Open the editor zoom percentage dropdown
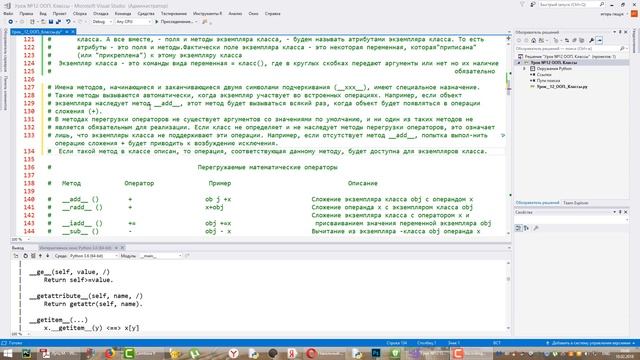Screen dimensions: 640x360 point(20,239)
